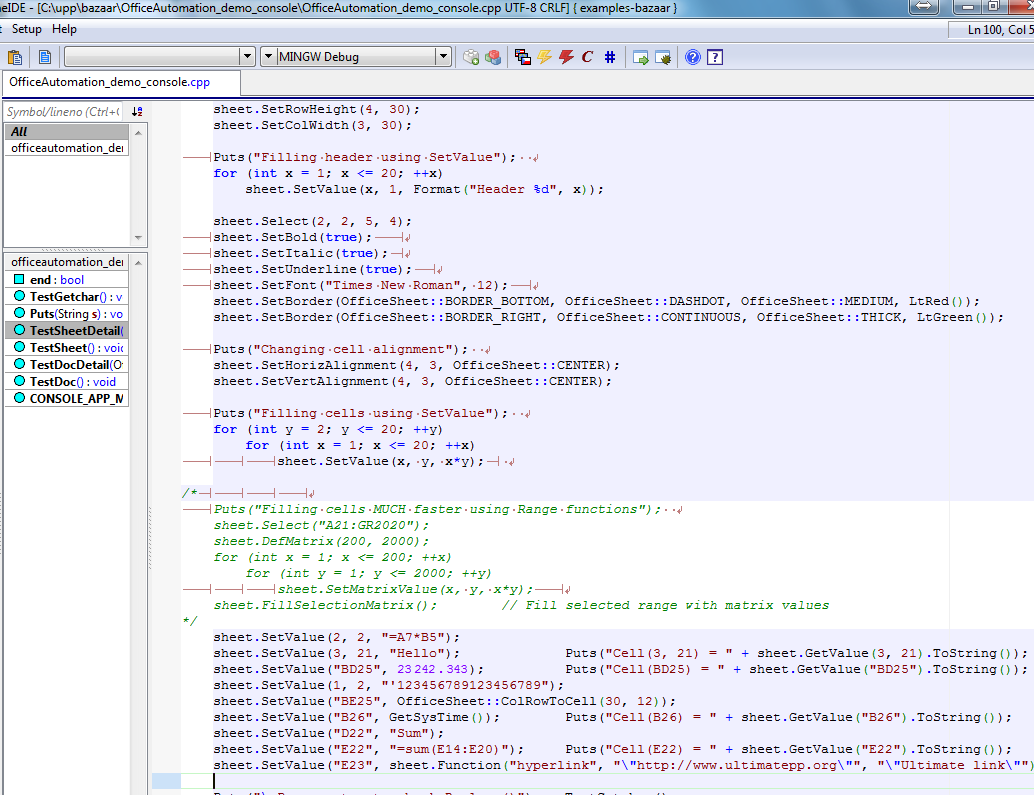The width and height of the screenshot is (1034, 795).
Task: Select 'All' in the file filter list
Action: [20, 132]
